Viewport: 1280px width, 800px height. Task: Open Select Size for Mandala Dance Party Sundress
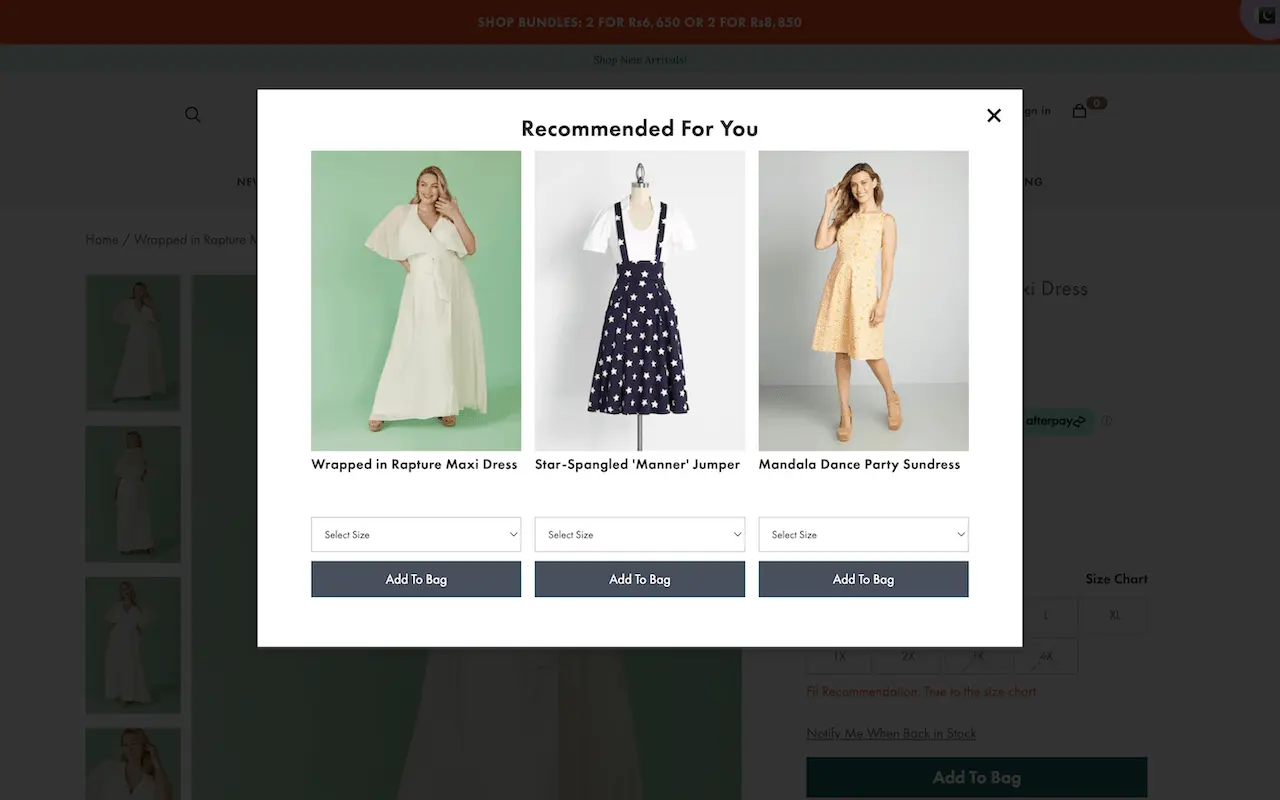coord(863,534)
